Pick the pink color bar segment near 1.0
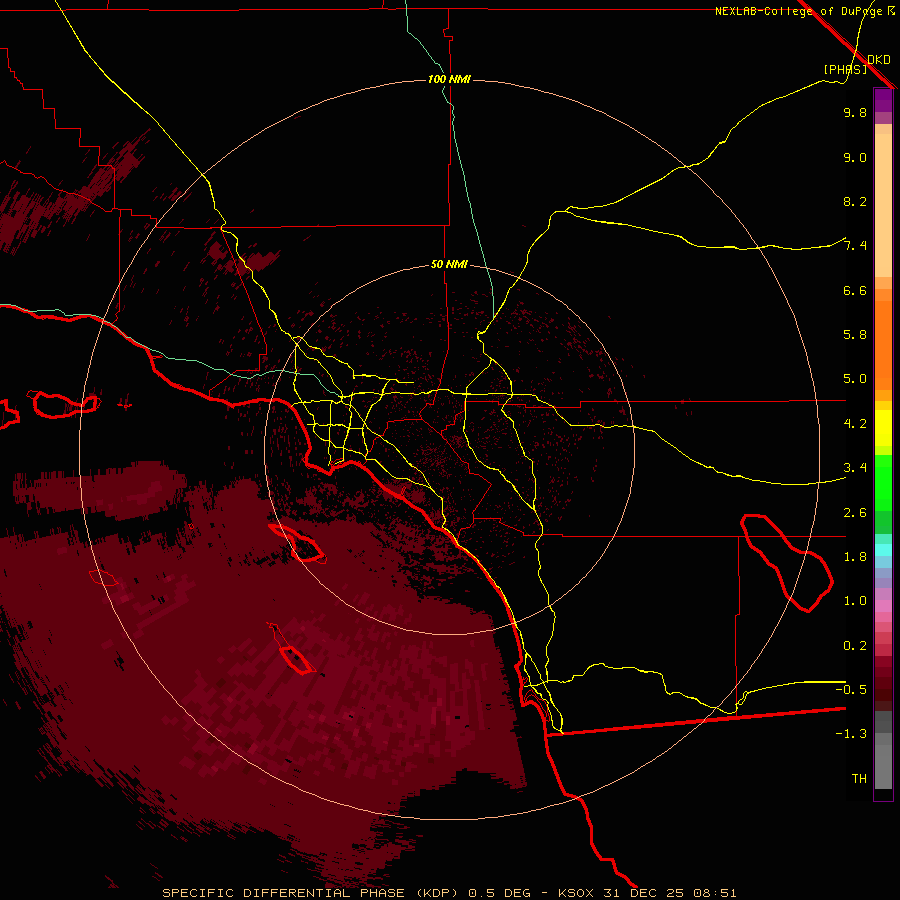This screenshot has width=900, height=900. (883, 606)
